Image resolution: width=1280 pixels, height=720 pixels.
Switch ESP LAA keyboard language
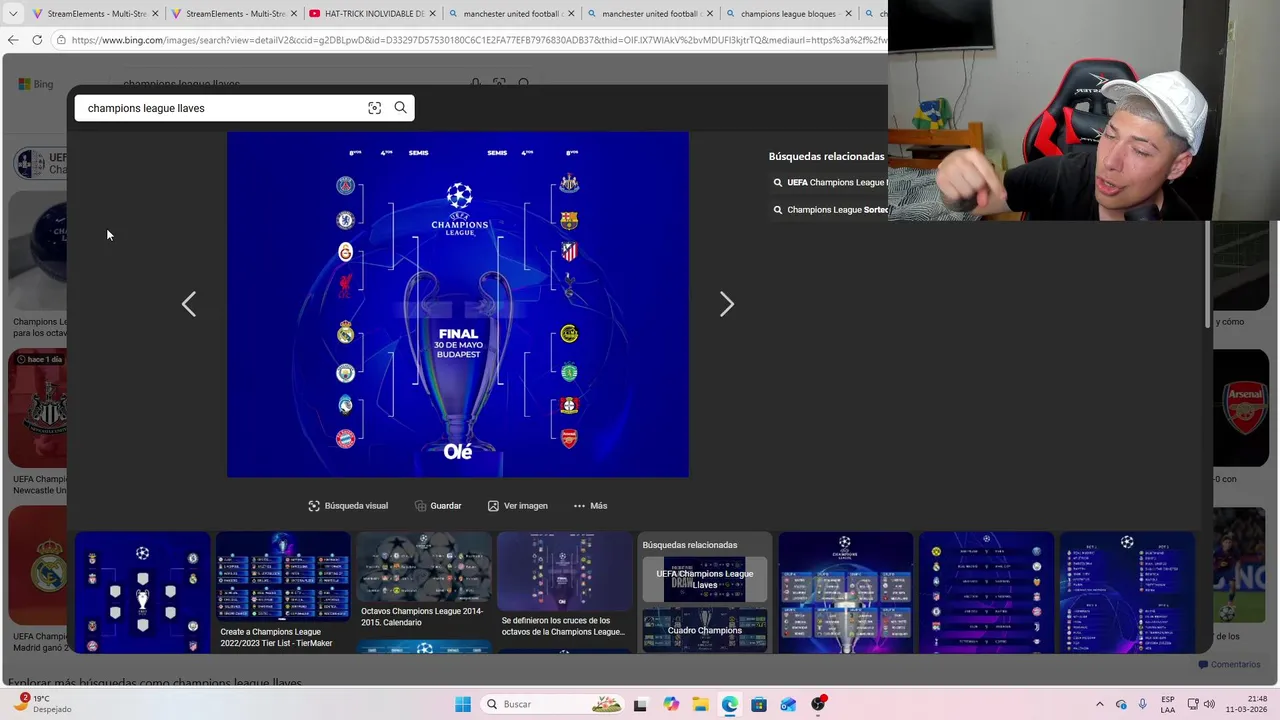(x=1168, y=704)
